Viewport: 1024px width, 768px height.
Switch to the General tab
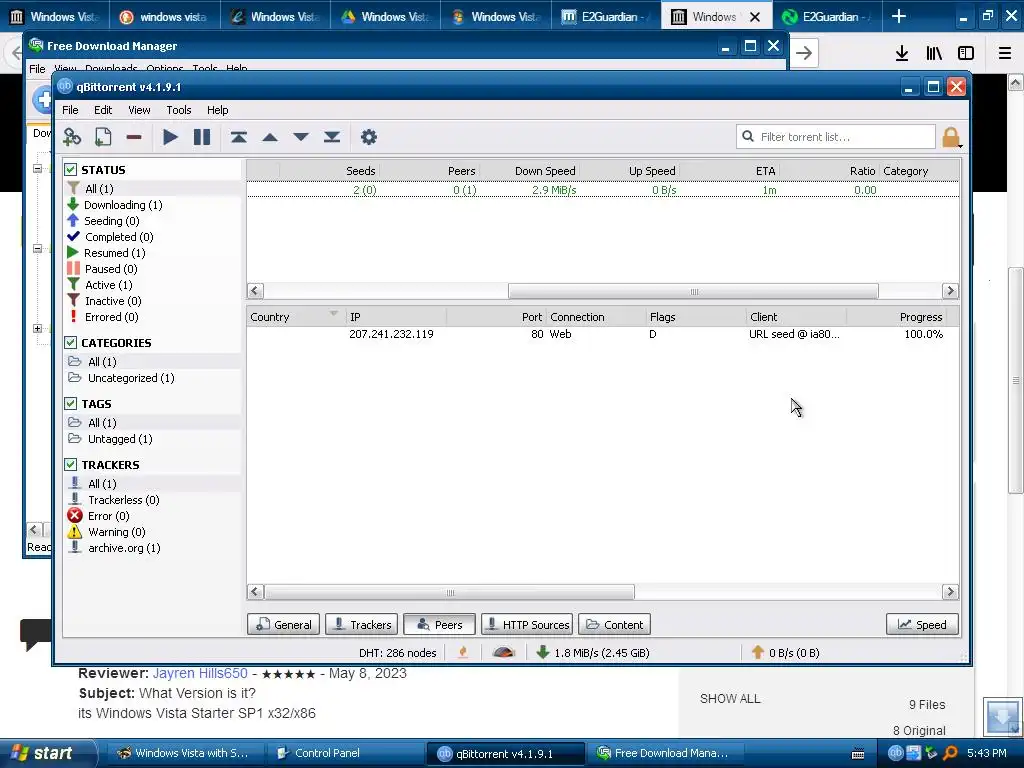[283, 624]
